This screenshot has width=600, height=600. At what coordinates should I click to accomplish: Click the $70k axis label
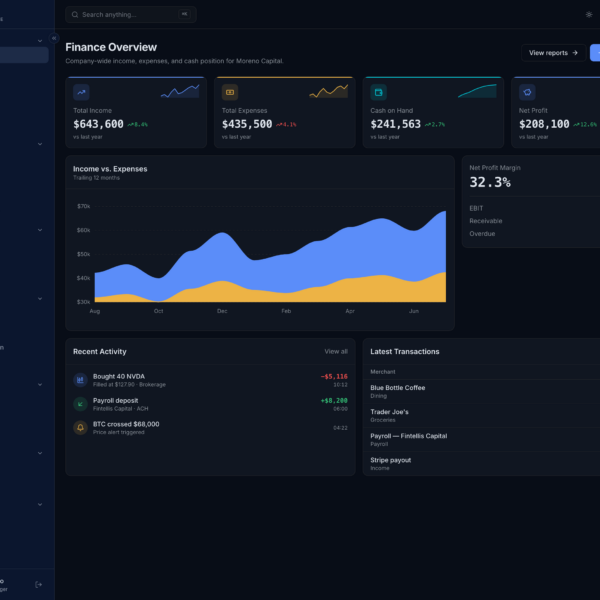(83, 206)
